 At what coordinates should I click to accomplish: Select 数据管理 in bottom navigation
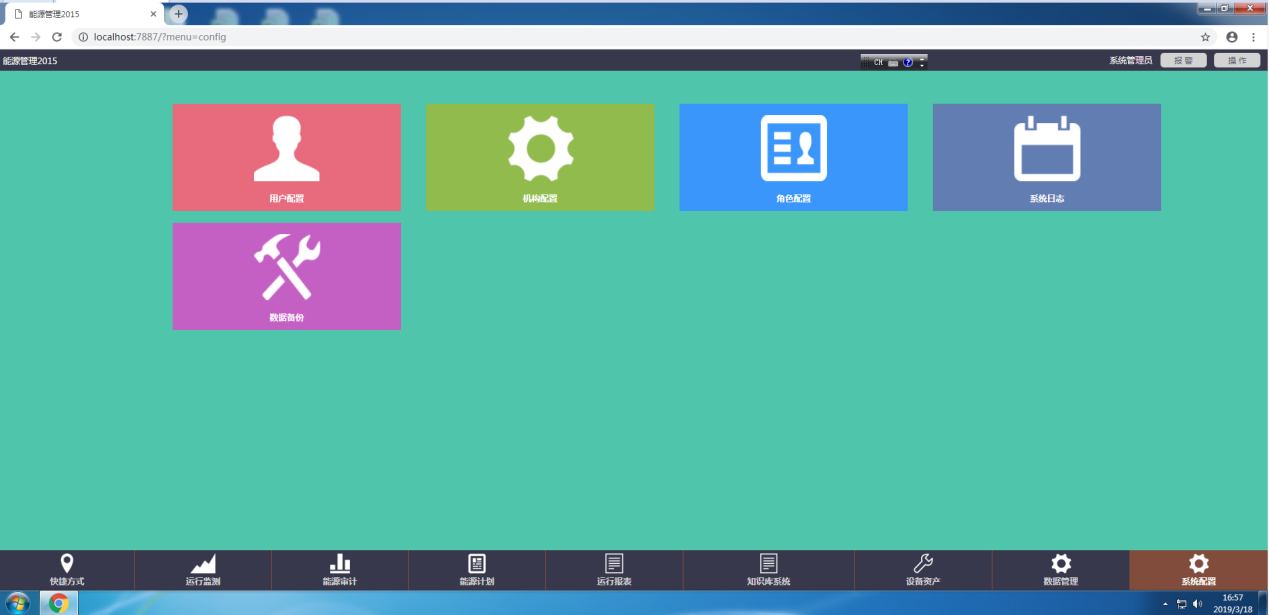pyautogui.click(x=1060, y=570)
